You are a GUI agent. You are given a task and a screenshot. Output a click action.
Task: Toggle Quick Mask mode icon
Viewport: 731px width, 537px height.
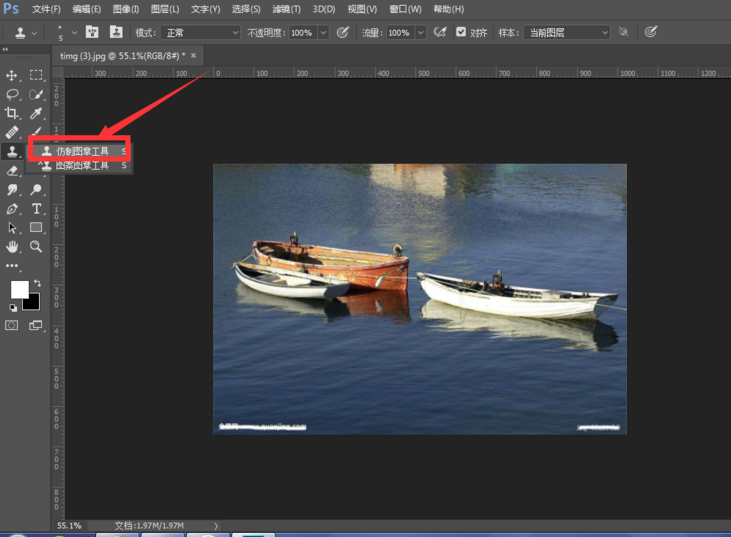pyautogui.click(x=12, y=325)
